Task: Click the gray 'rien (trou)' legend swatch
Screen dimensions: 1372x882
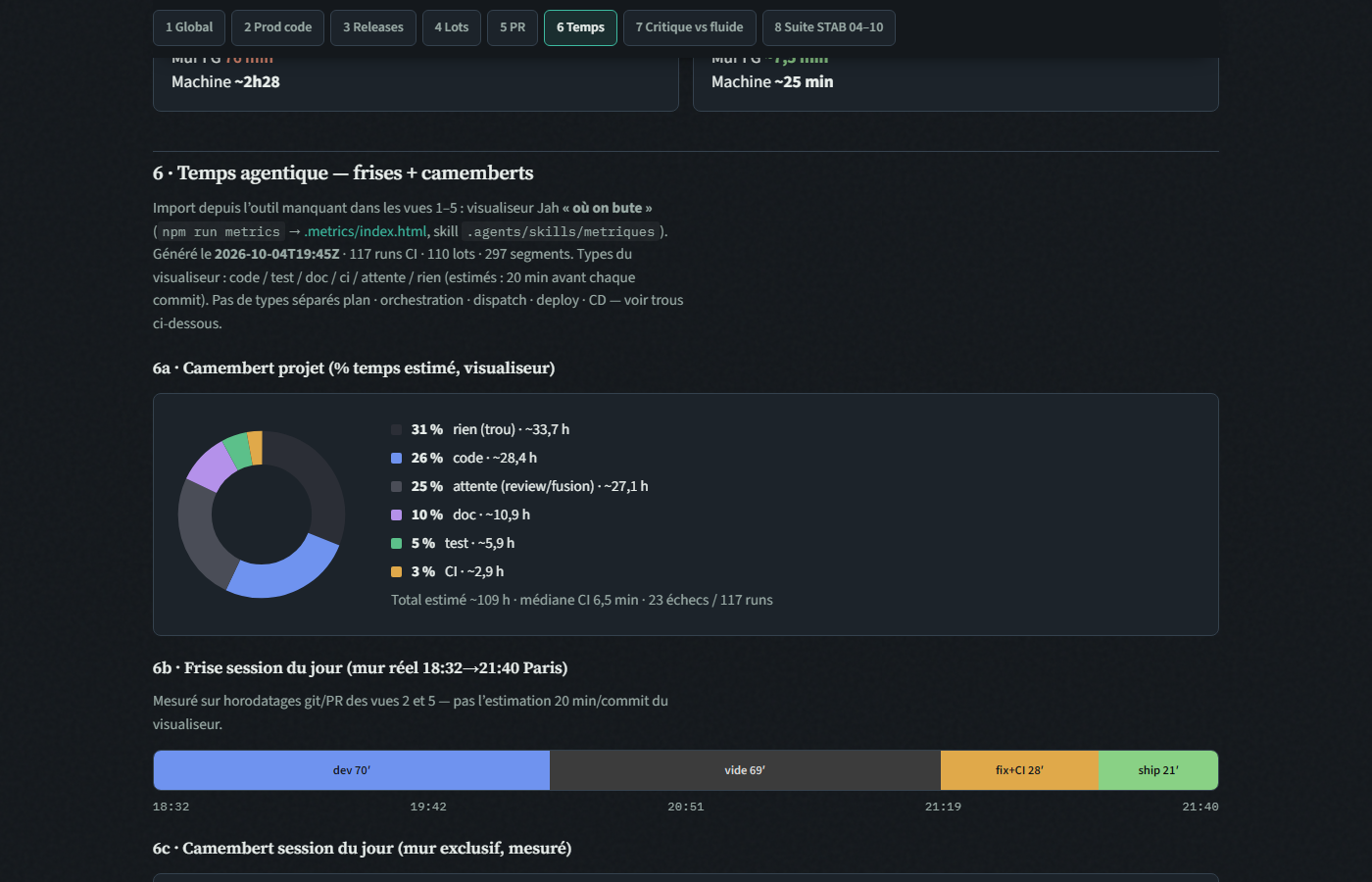Action: (396, 429)
